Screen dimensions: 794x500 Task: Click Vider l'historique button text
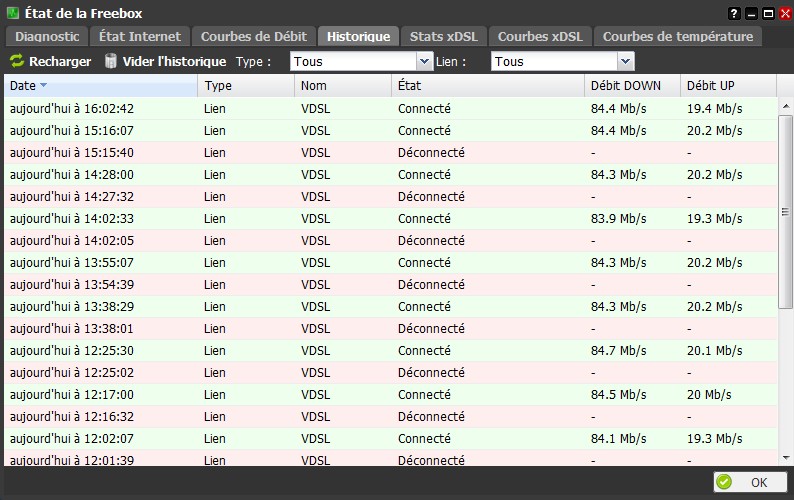174,61
